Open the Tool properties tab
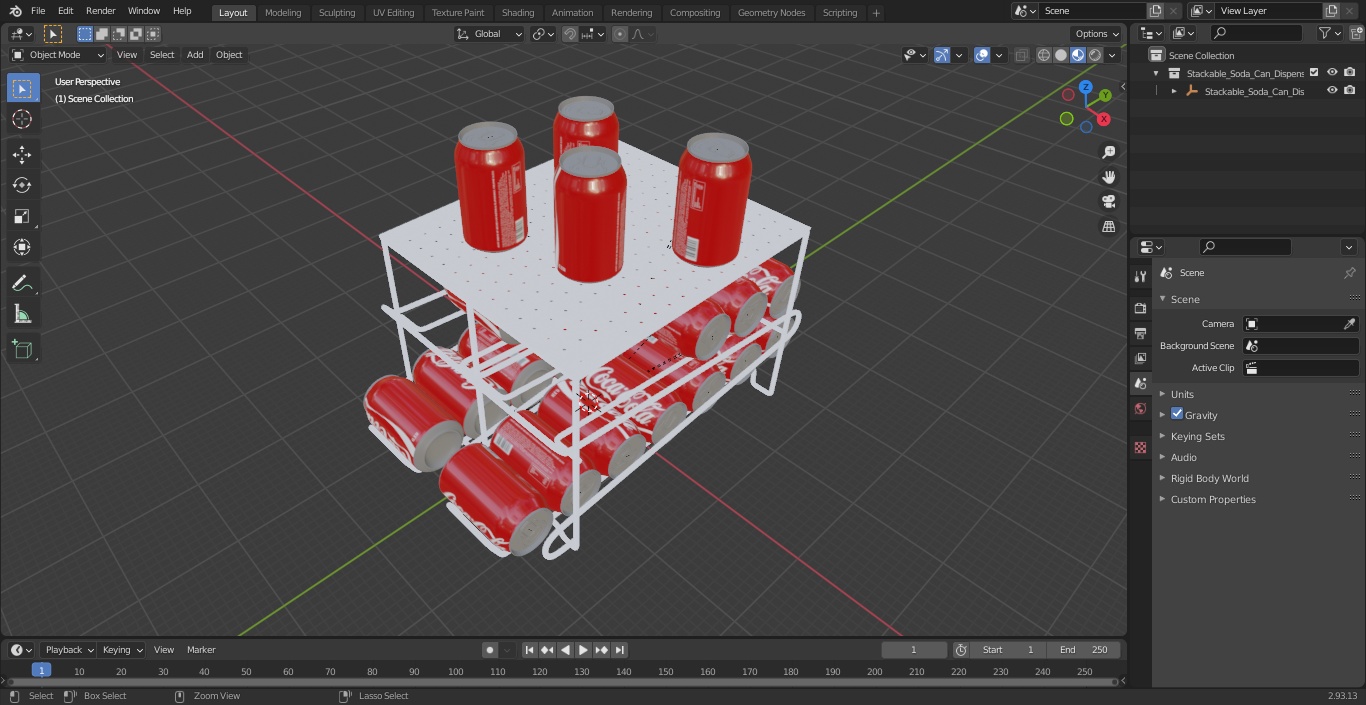Viewport: 1366px width, 705px height. coord(1140,276)
